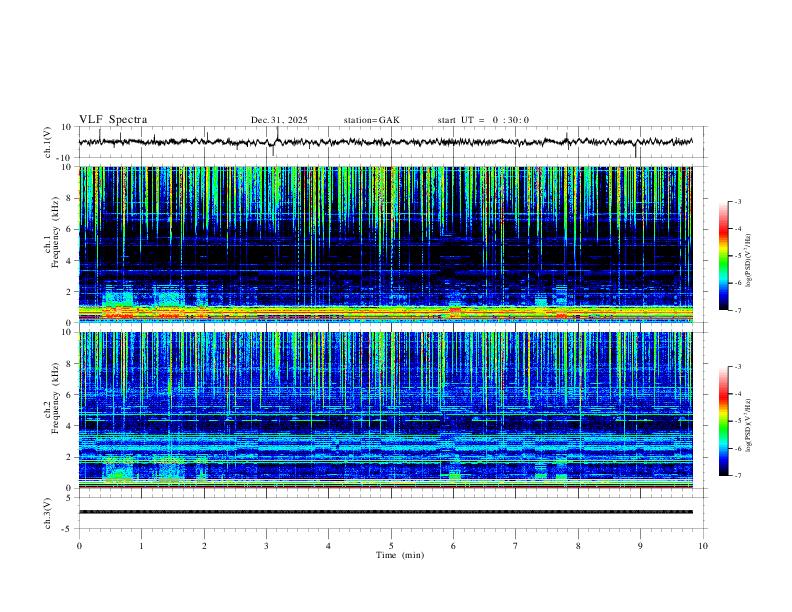This screenshot has width=792, height=612.
Task: Click the 'station=GAK' label
Action: pos(372,120)
